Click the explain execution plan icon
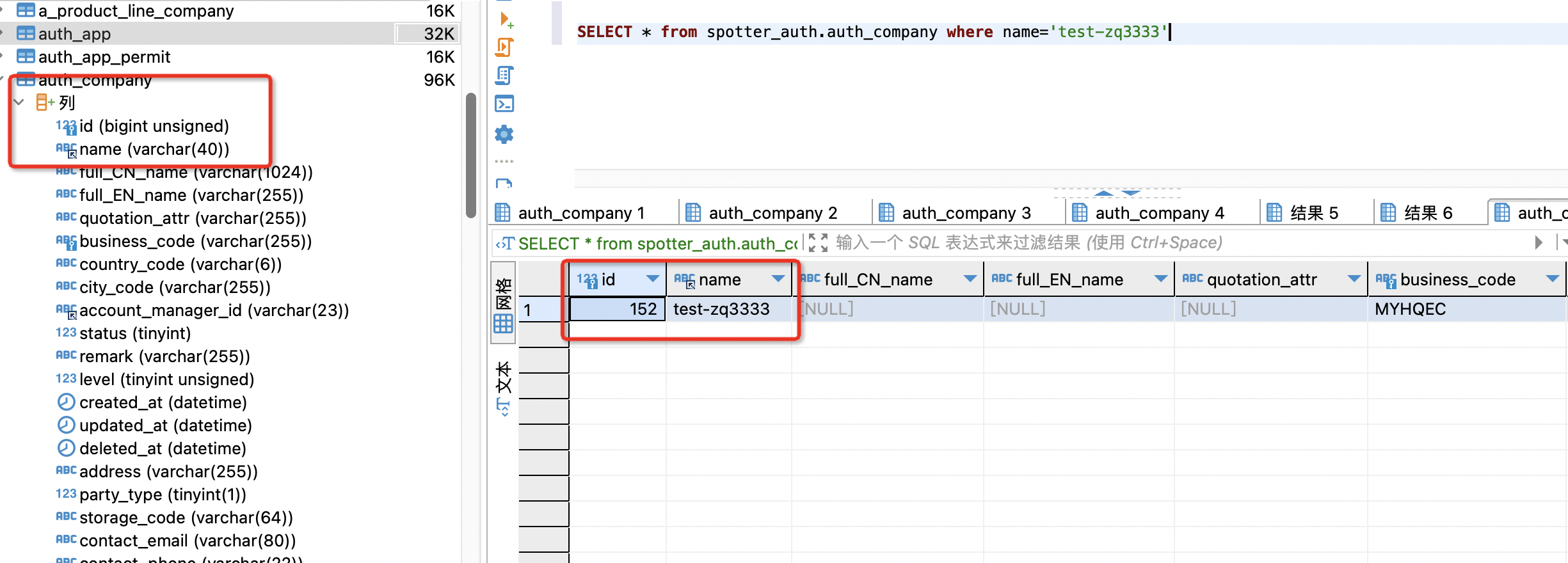The image size is (1568, 563). [x=504, y=75]
